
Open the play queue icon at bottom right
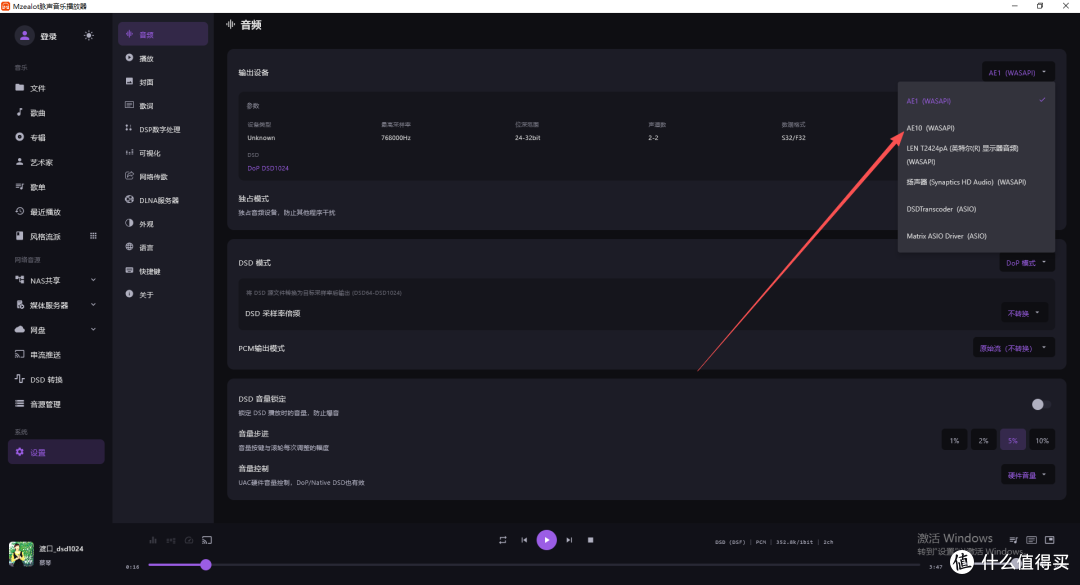[x=1013, y=540]
